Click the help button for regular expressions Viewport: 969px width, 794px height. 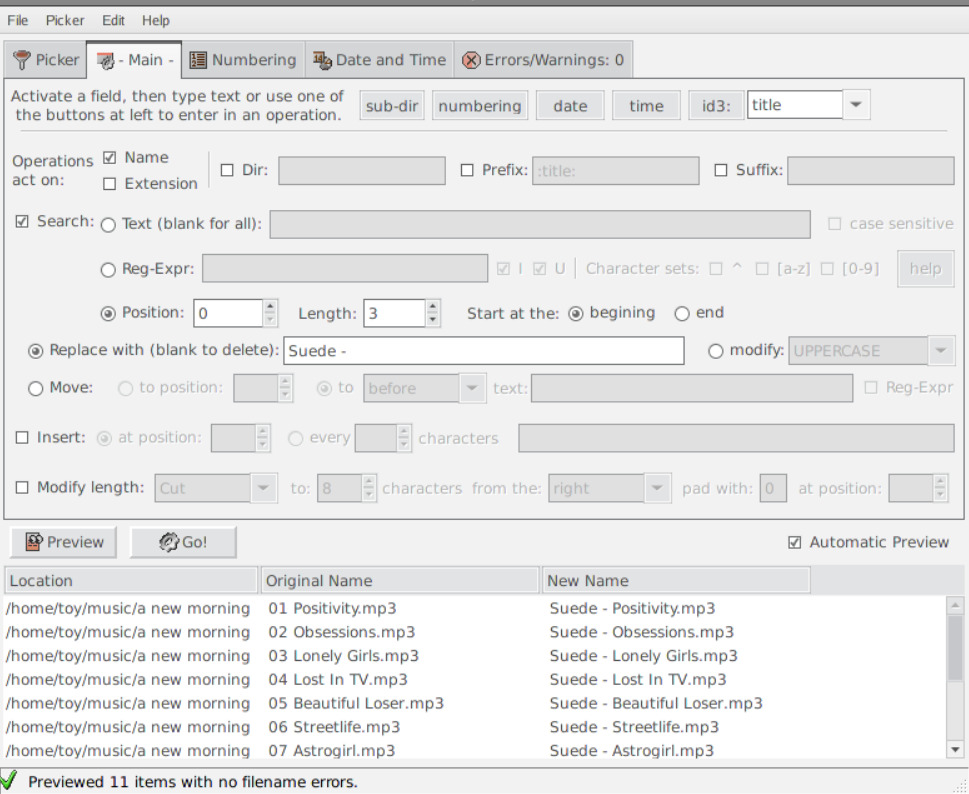(925, 269)
